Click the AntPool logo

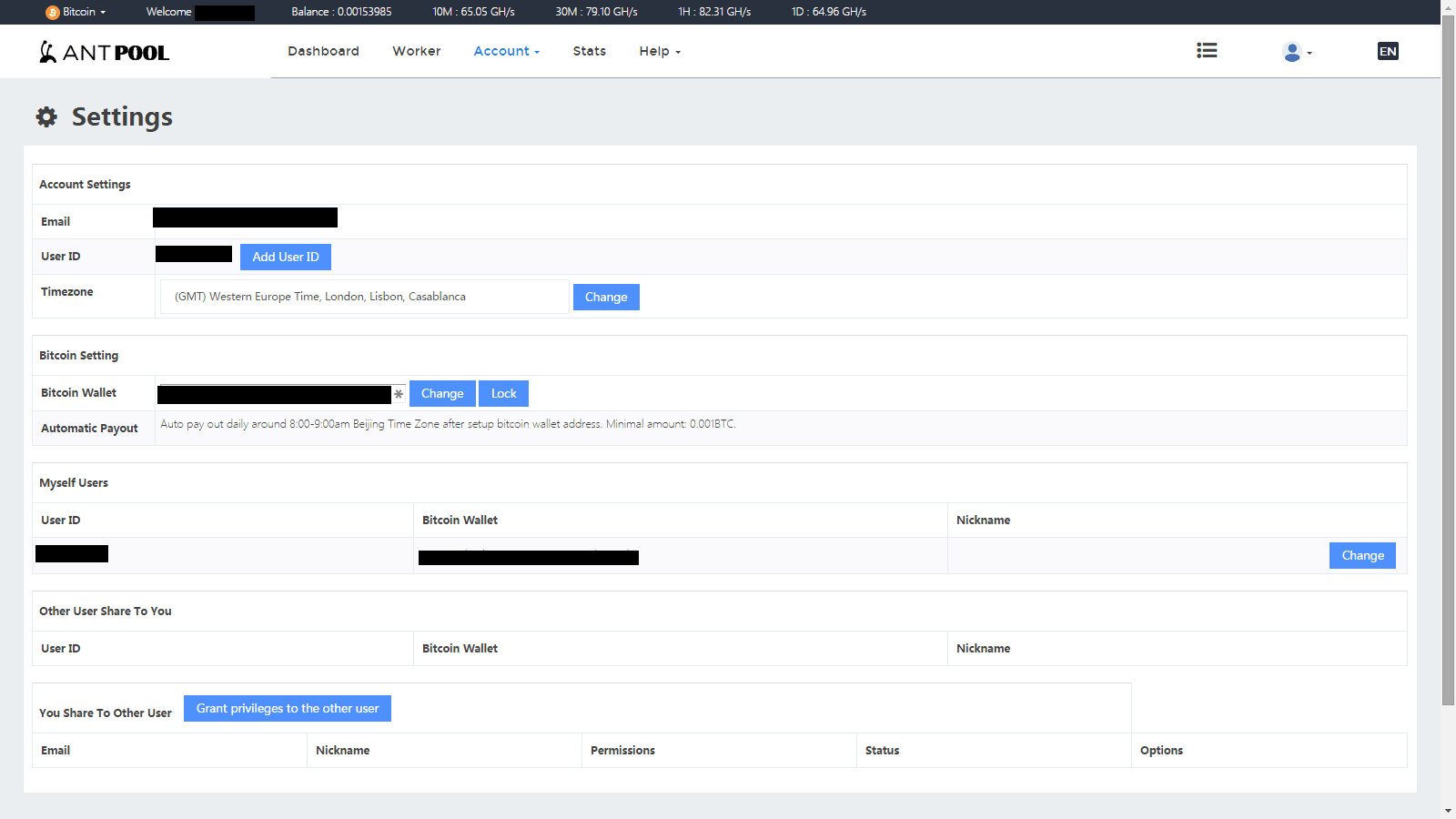104,52
